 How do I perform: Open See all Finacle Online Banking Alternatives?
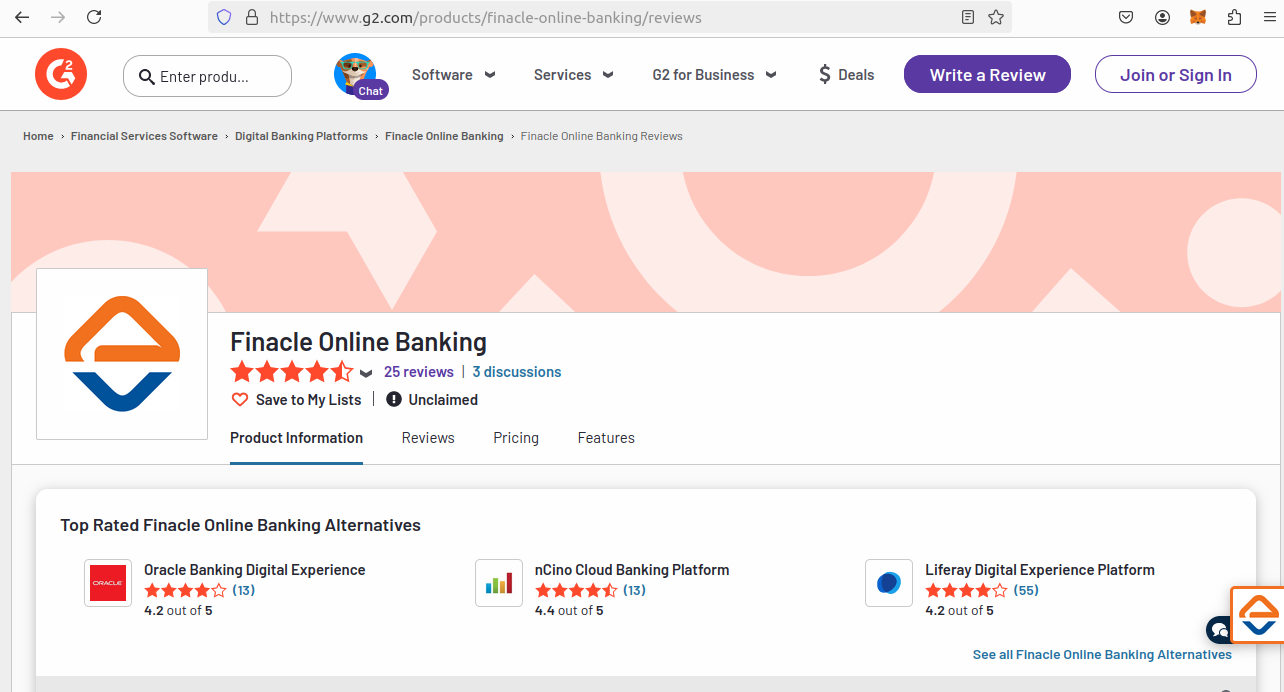[x=1102, y=654]
